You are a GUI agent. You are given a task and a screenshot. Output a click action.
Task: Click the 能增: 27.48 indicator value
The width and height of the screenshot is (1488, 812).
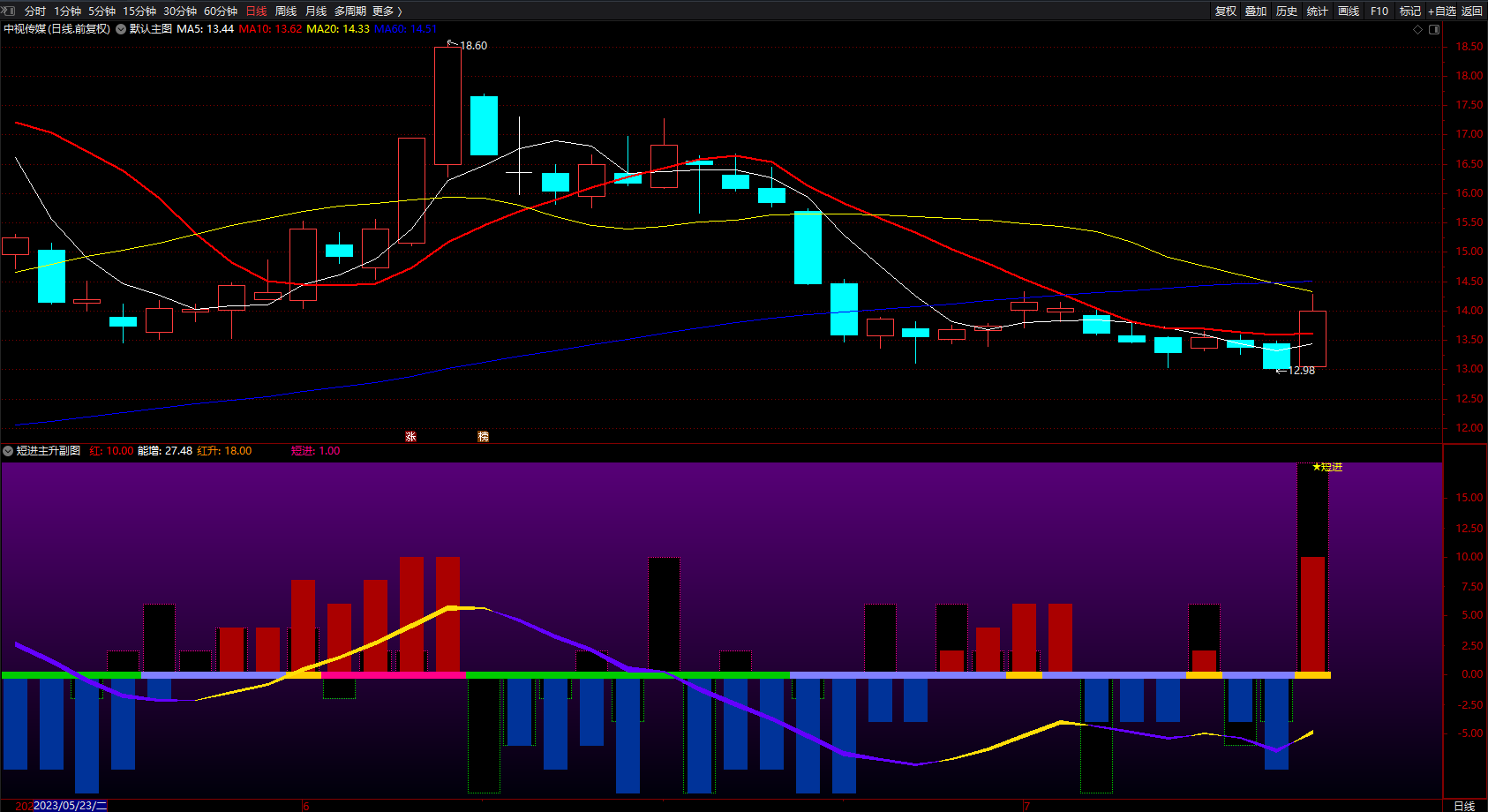click(165, 451)
